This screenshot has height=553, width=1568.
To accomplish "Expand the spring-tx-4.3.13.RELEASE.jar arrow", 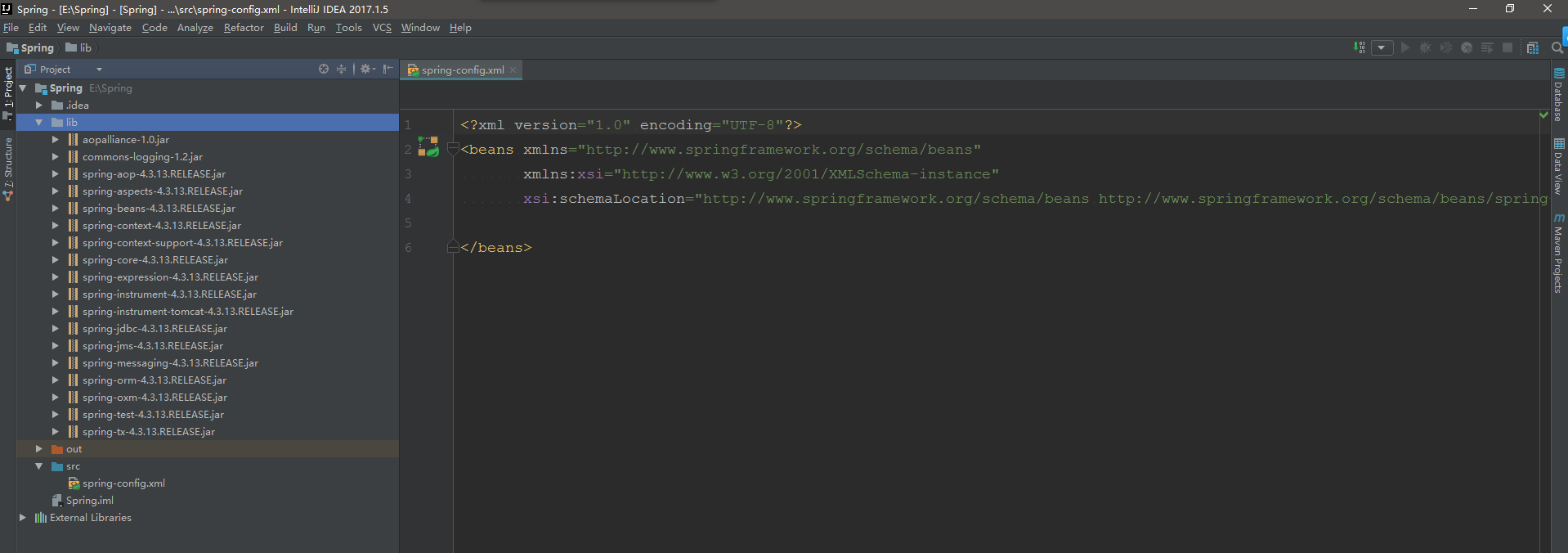I will coord(56,431).
